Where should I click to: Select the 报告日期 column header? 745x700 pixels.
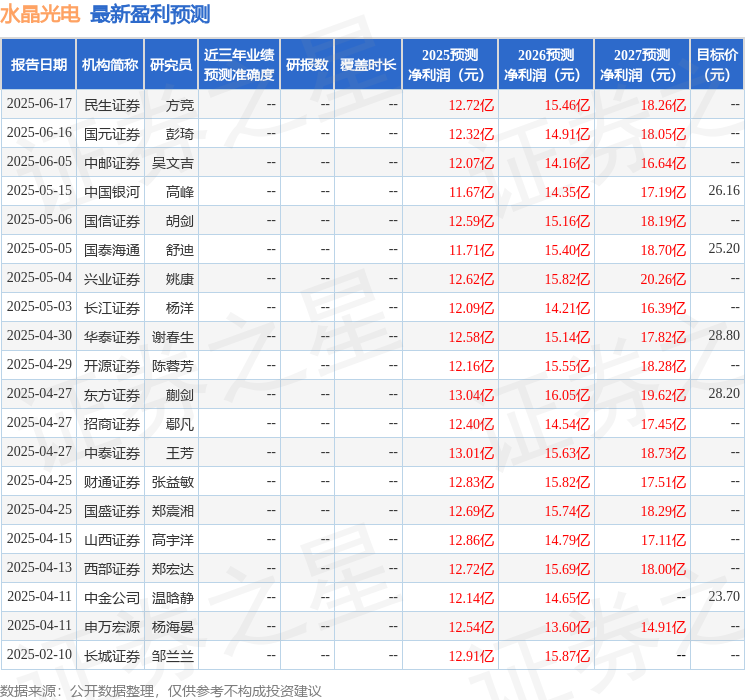38,65
